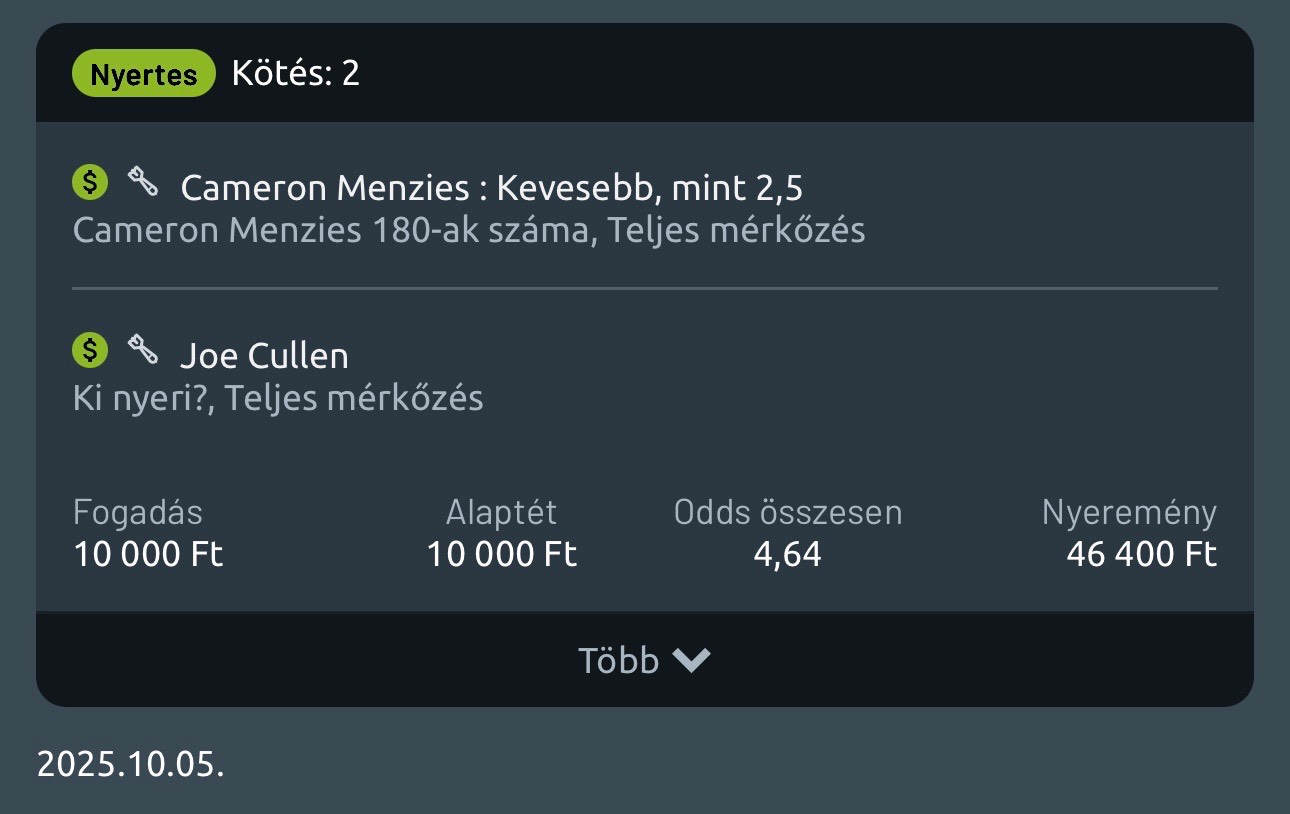Click the 2025.10.05. date label
The width and height of the screenshot is (1290, 814).
pos(131,765)
